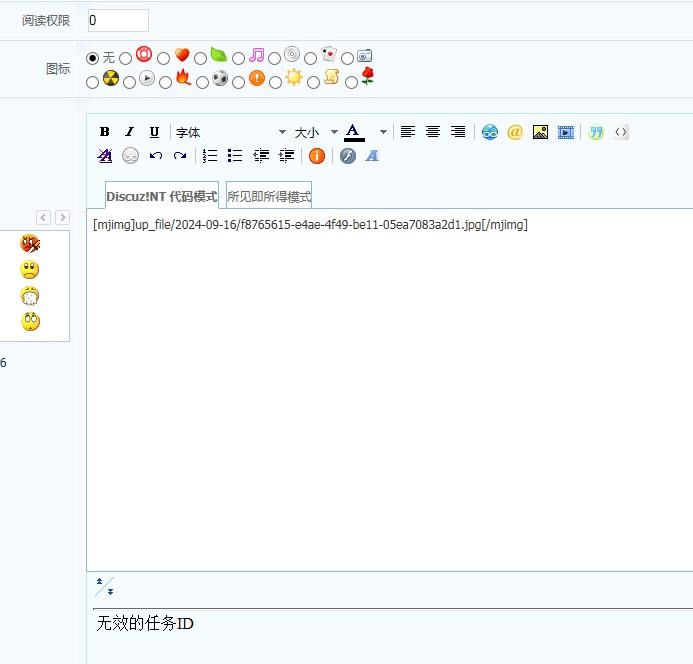Toggle underline formatting
The image size is (693, 664).
154,132
